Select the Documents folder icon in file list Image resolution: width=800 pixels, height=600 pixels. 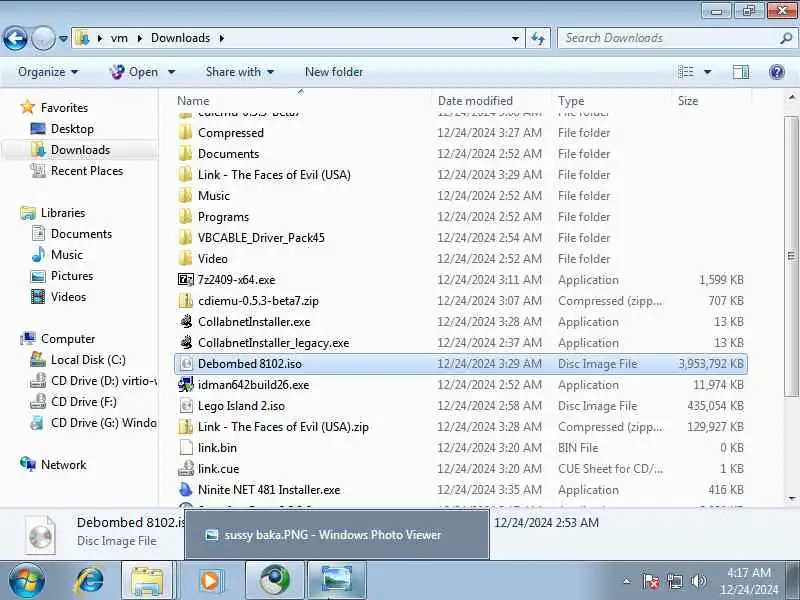click(186, 154)
